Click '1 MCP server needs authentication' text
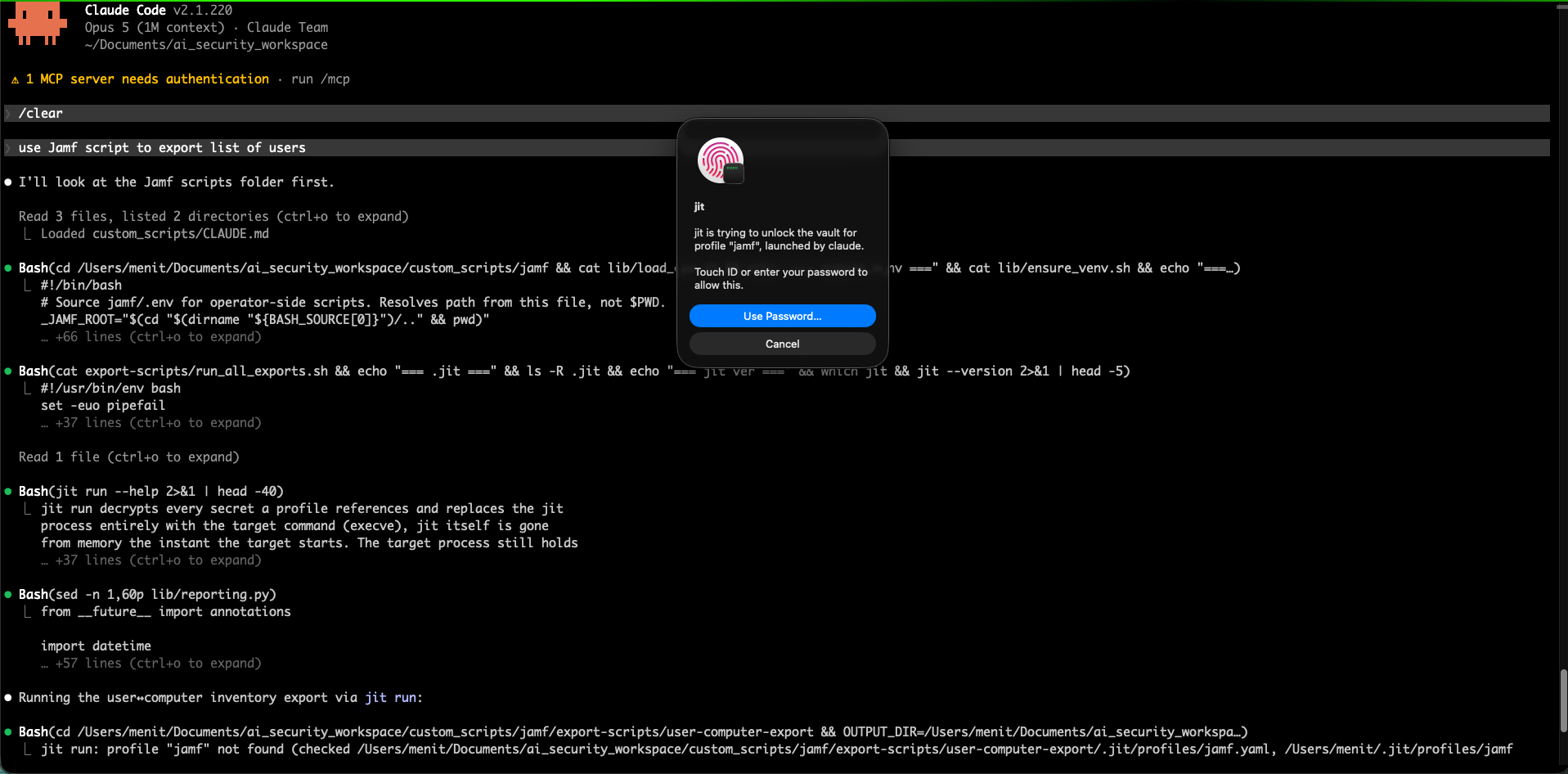 tap(147, 79)
